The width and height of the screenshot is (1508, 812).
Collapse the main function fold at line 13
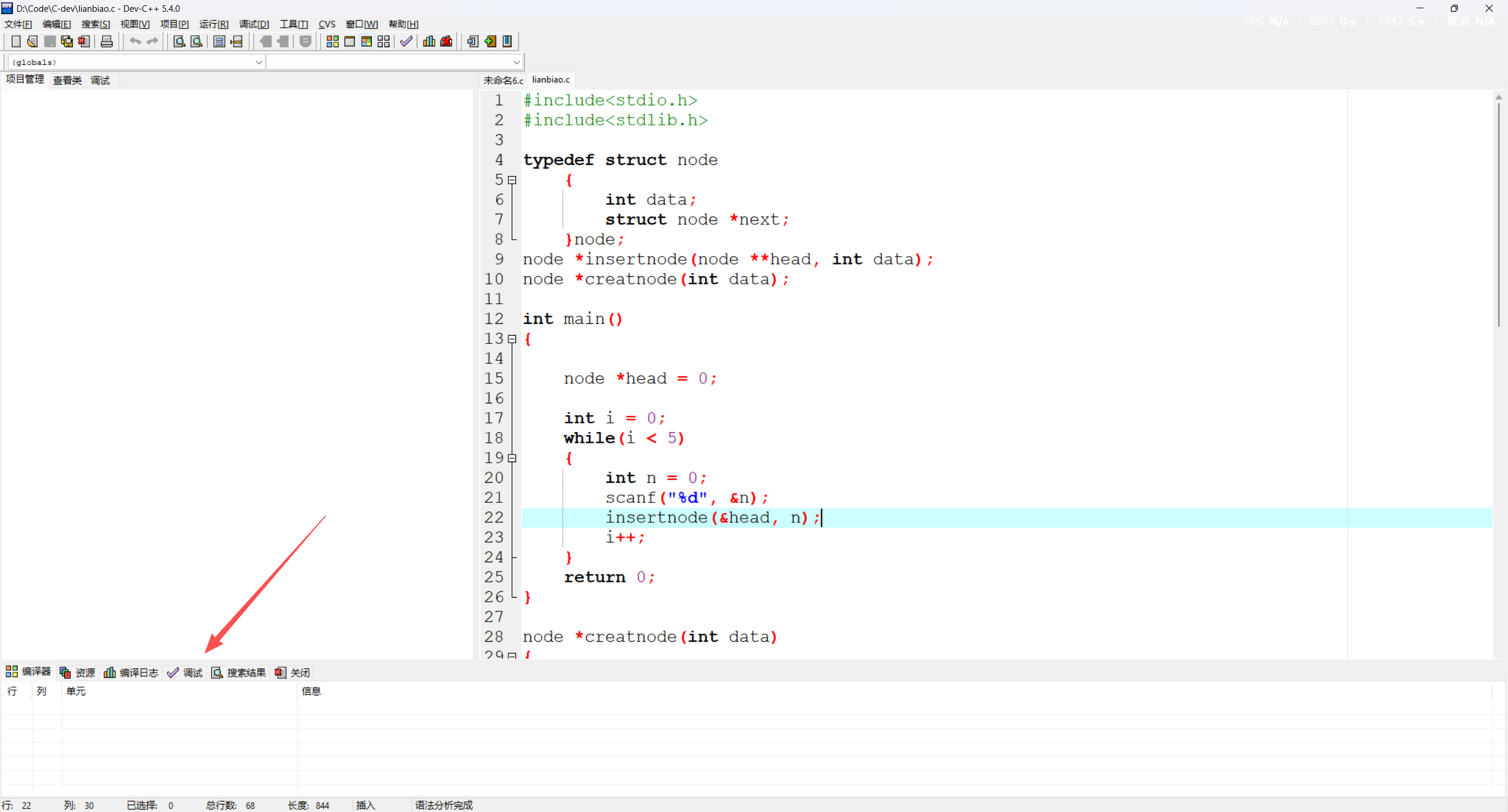pyautogui.click(x=512, y=339)
